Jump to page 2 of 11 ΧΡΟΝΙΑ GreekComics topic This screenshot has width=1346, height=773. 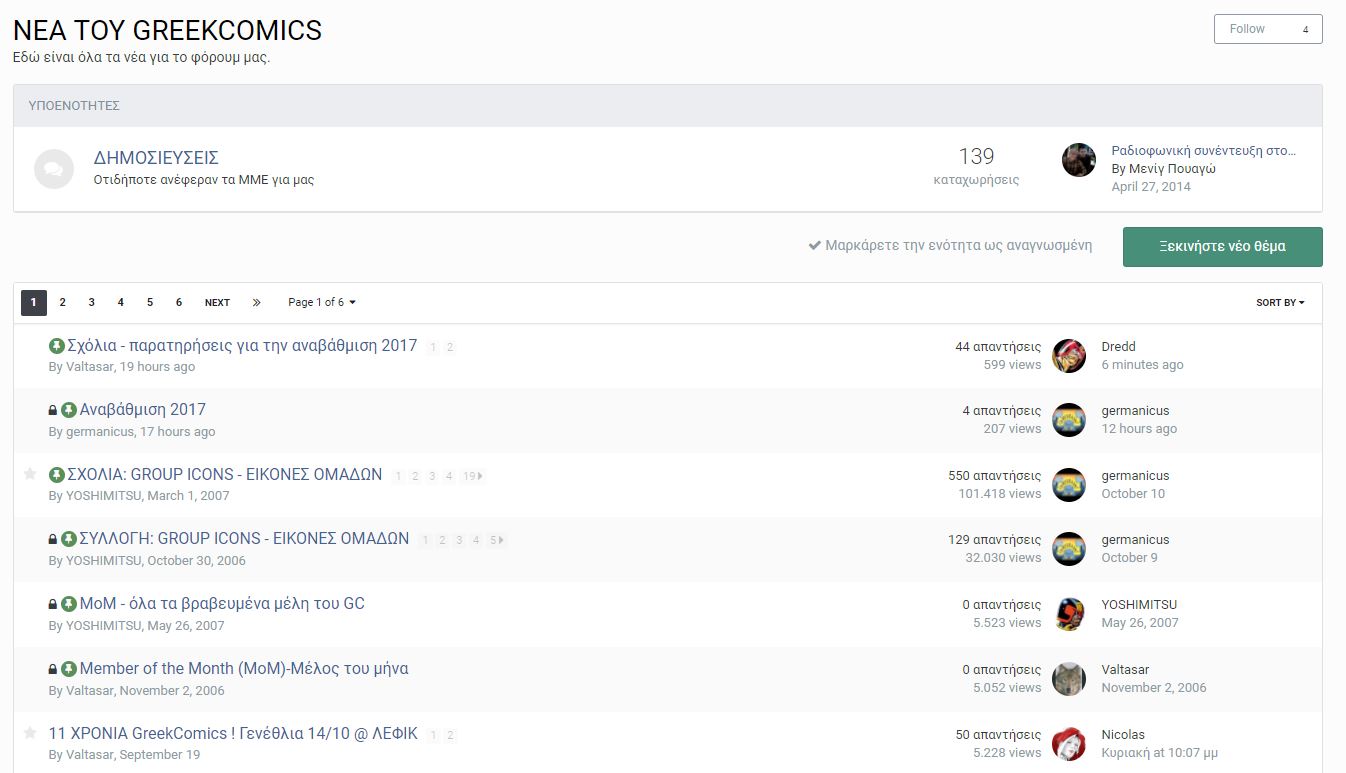tap(450, 735)
